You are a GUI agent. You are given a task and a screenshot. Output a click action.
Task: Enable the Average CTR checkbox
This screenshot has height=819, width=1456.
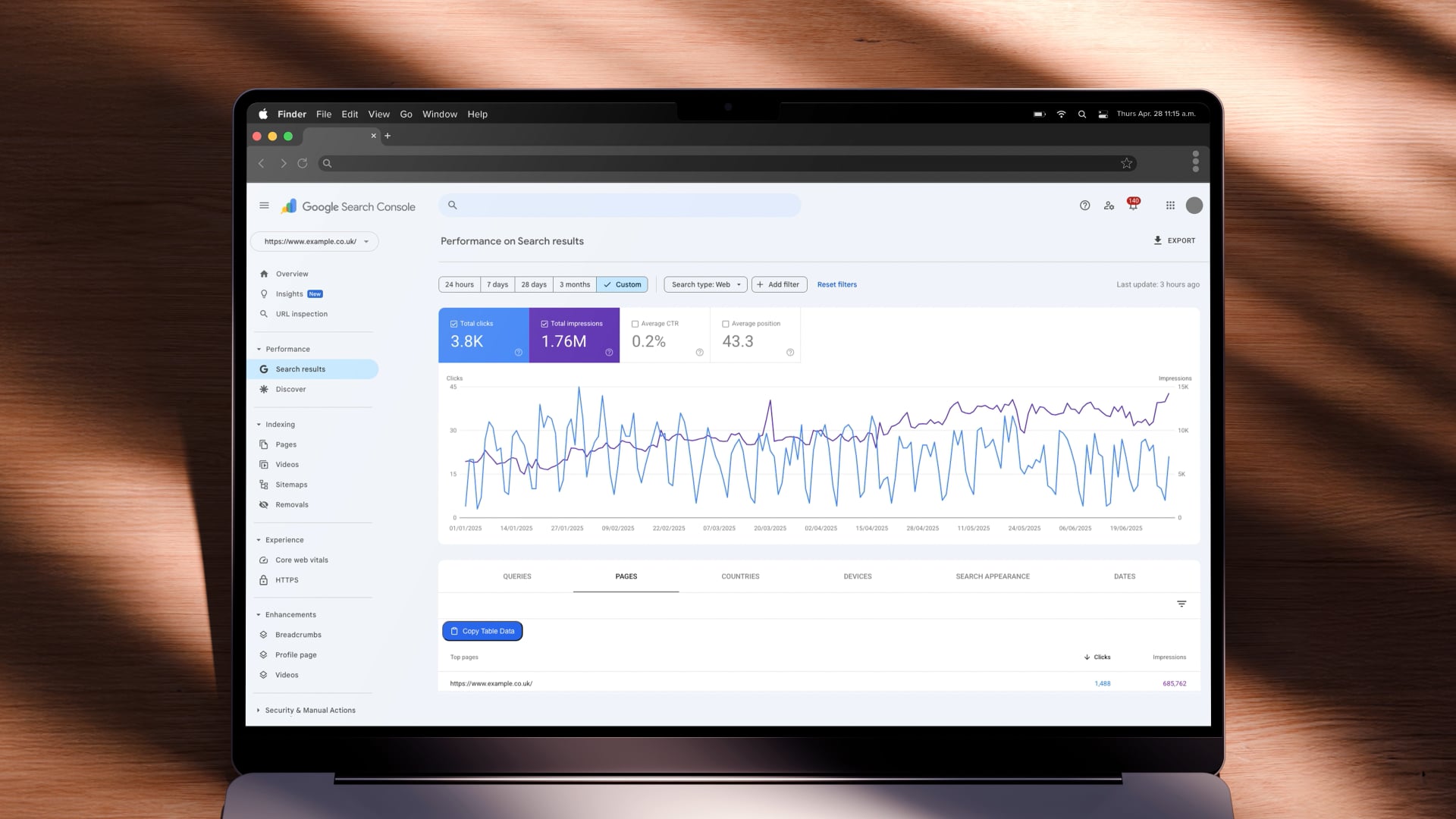[x=635, y=324]
